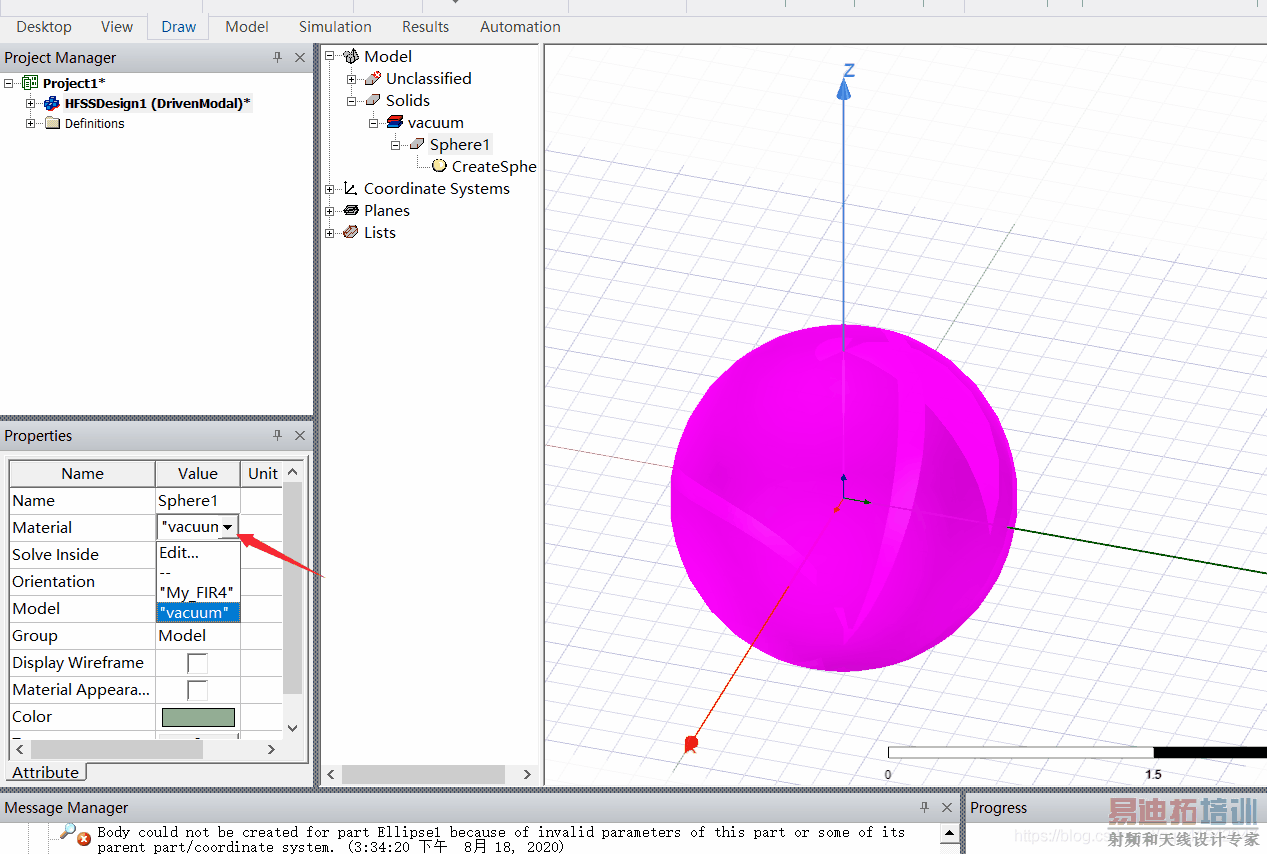Select Edit... in the material dropdown list

[180, 552]
